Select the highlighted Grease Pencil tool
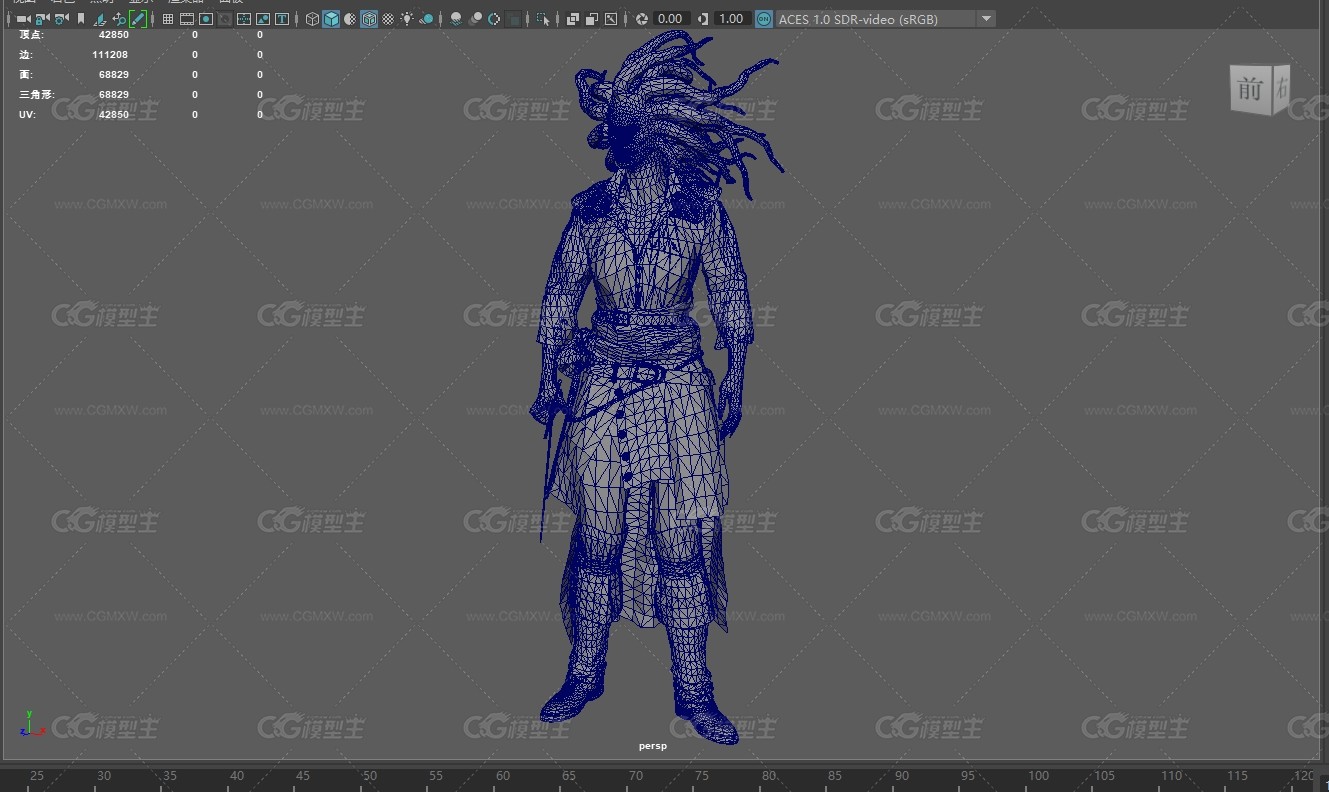This screenshot has width=1329, height=792. (138, 19)
